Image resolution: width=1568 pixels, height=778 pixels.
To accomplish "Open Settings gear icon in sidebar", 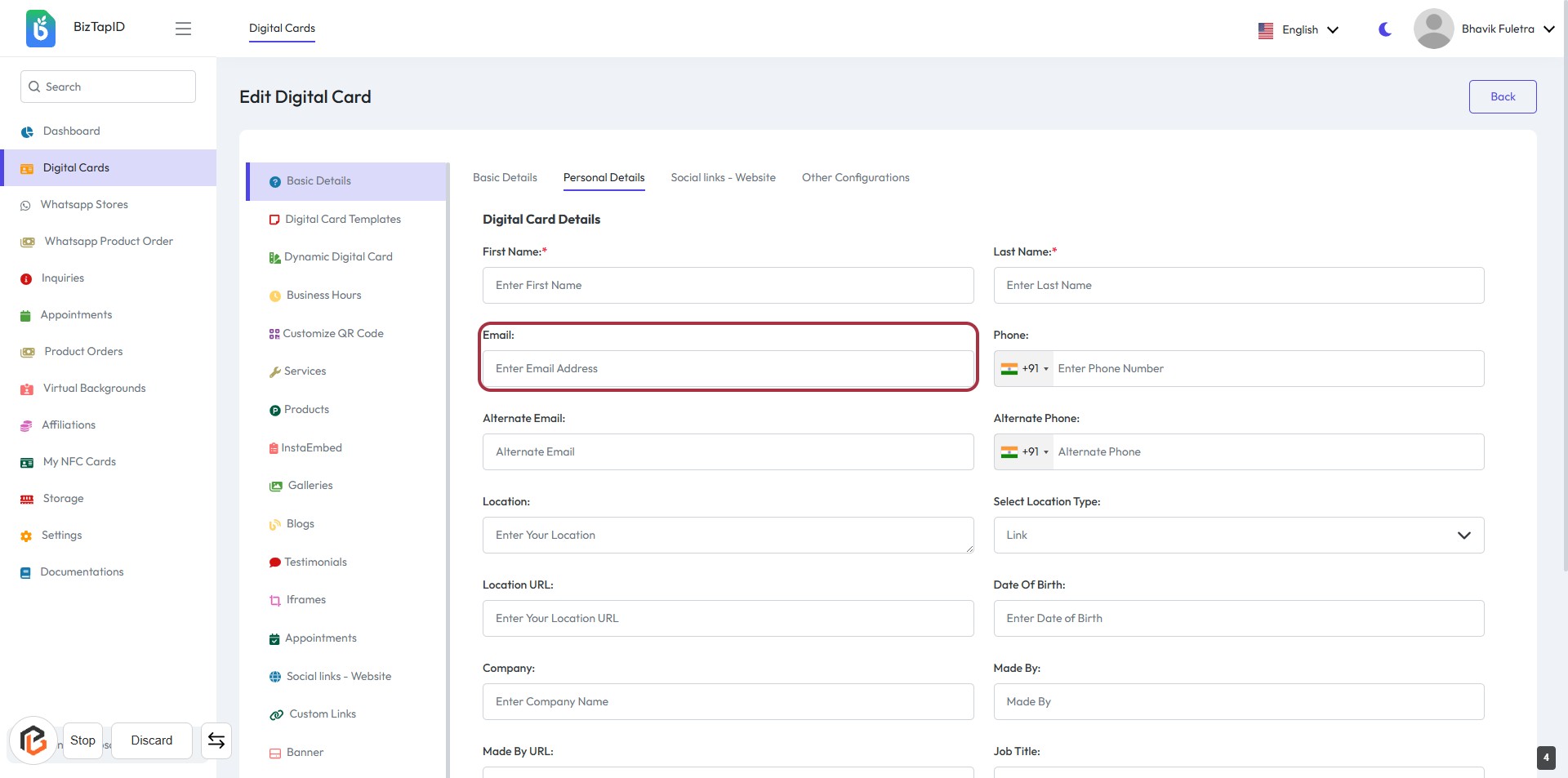I will point(26,536).
